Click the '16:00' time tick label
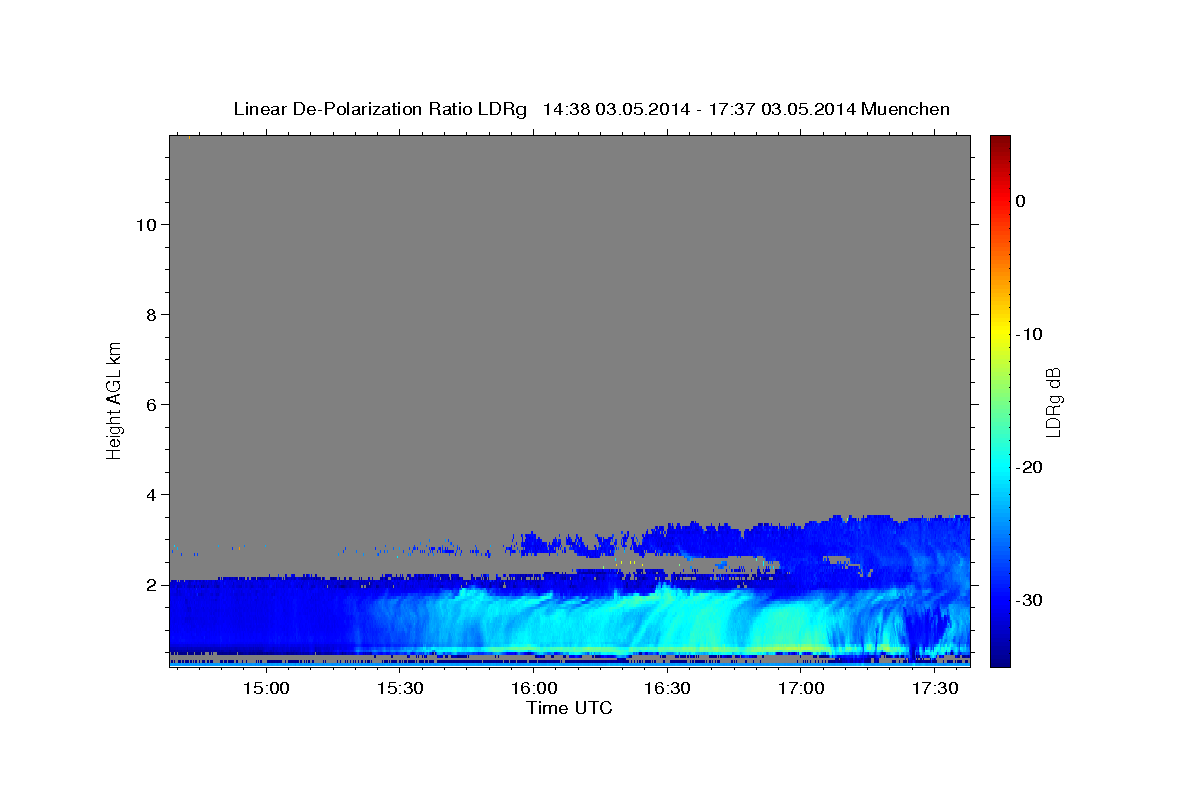1200x800 pixels. [534, 688]
